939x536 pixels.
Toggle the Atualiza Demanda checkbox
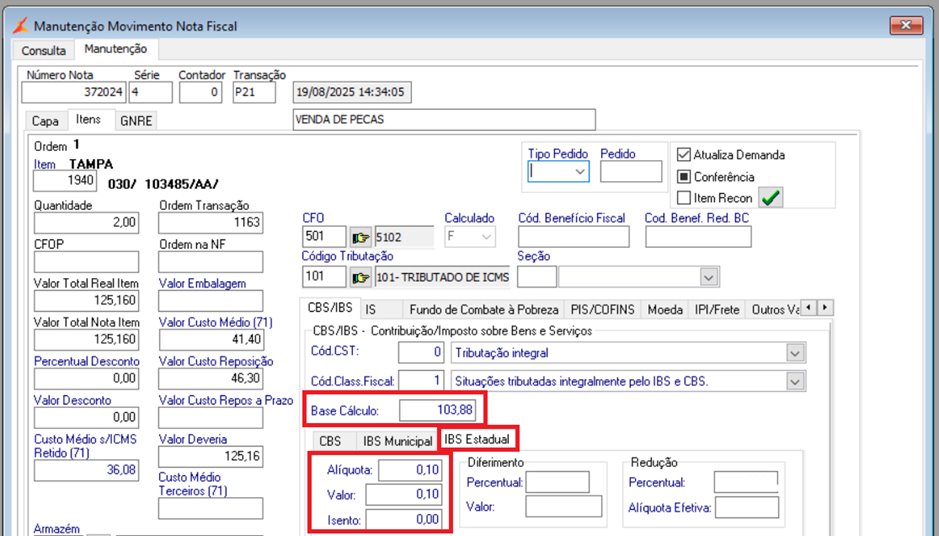tap(683, 155)
